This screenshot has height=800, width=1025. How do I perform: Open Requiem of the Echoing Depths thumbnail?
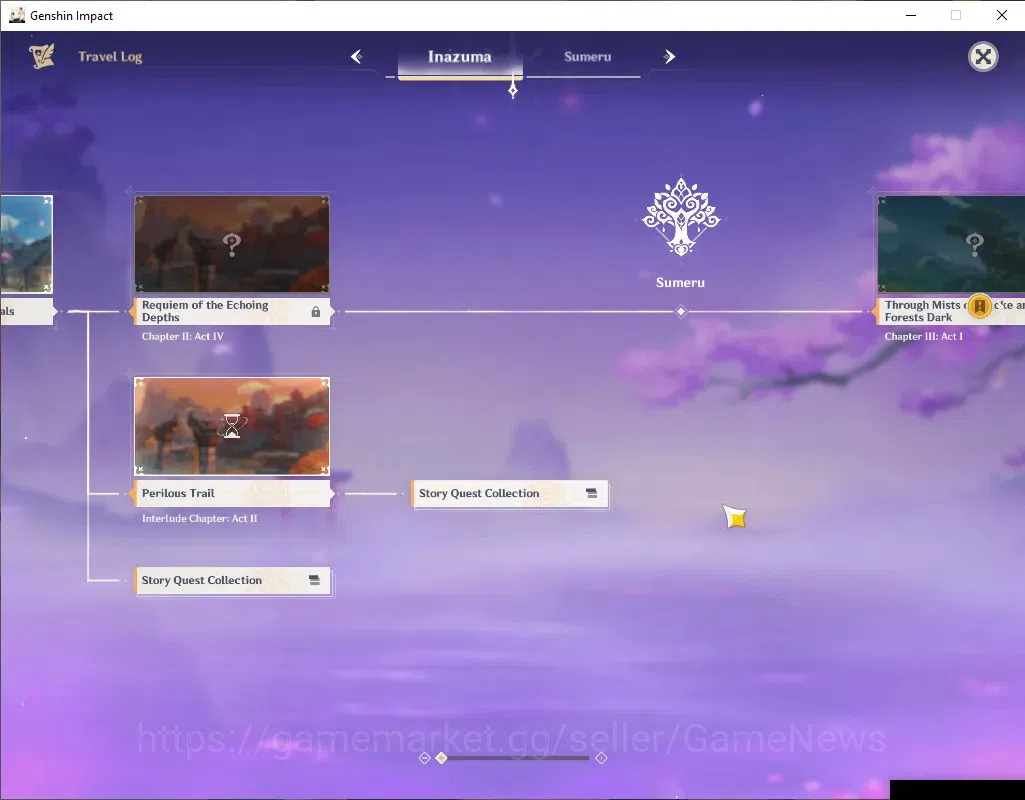tap(232, 244)
